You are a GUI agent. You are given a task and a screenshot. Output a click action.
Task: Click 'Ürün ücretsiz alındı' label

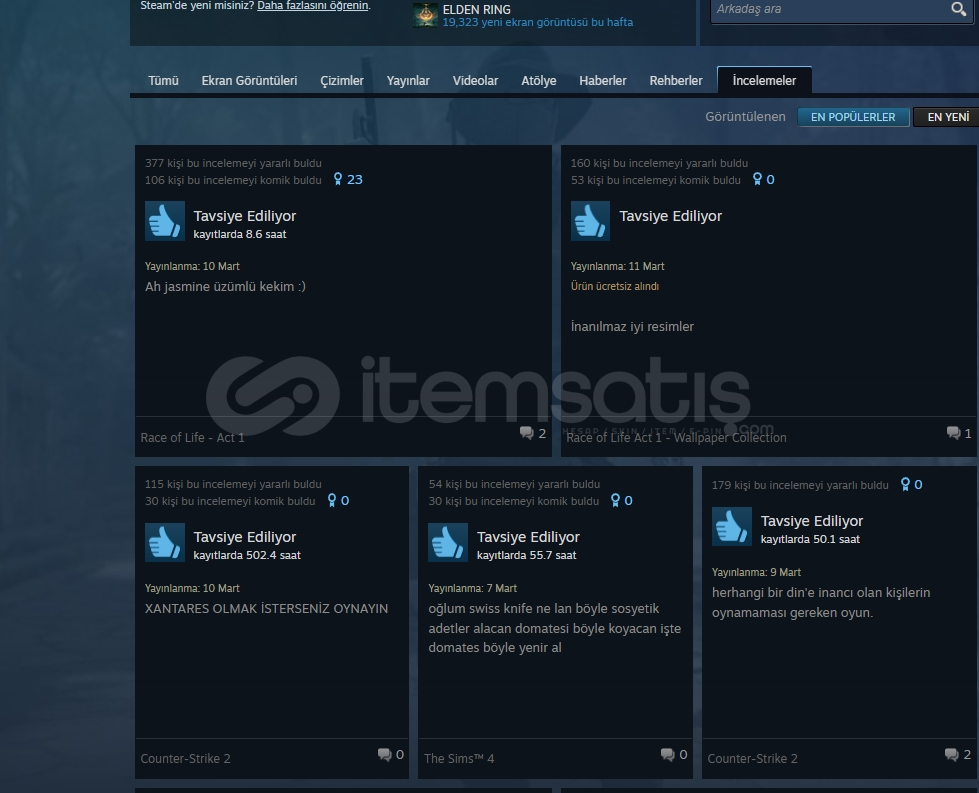click(x=614, y=286)
